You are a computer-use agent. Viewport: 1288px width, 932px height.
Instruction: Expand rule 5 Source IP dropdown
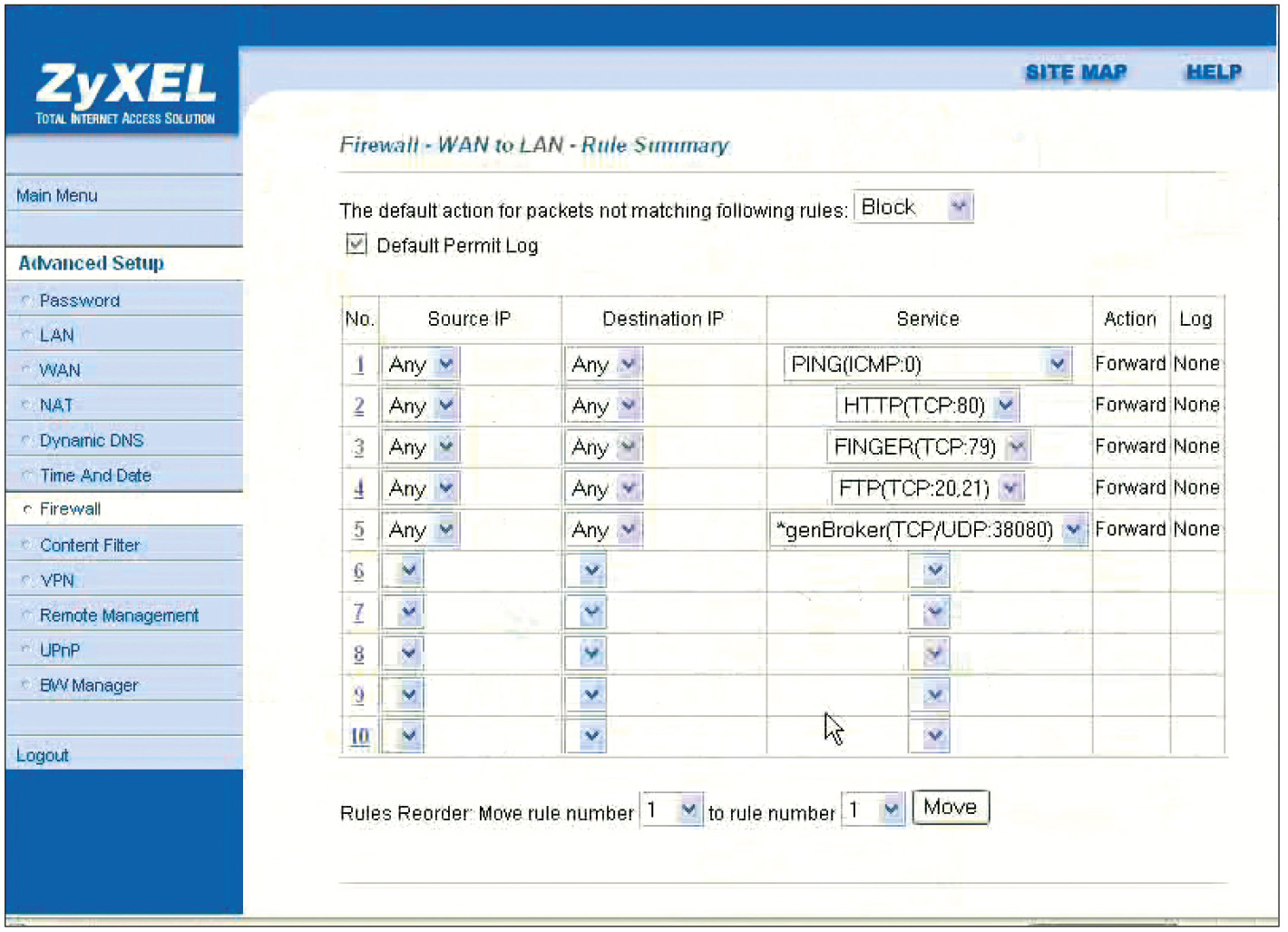(421, 529)
